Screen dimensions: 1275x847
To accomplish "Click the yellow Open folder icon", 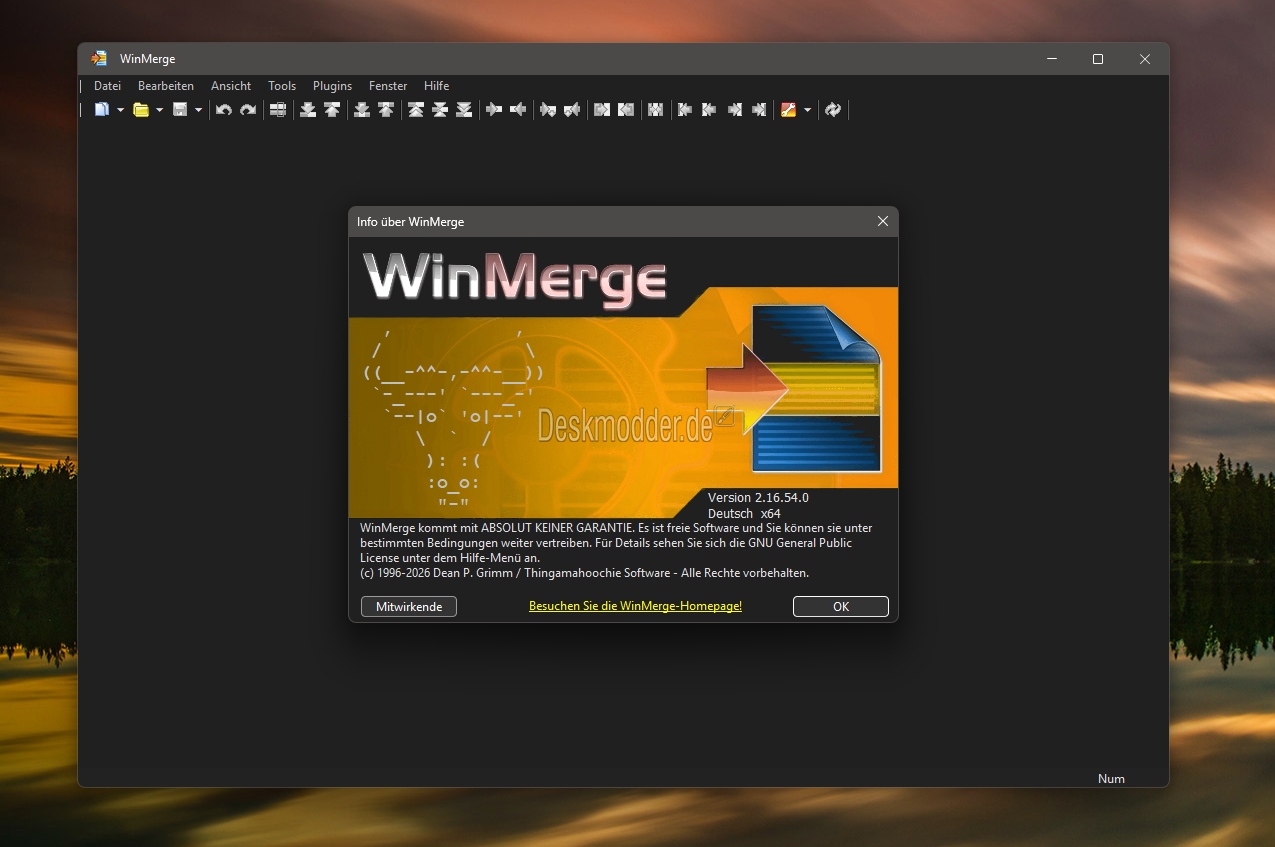I will pos(141,110).
